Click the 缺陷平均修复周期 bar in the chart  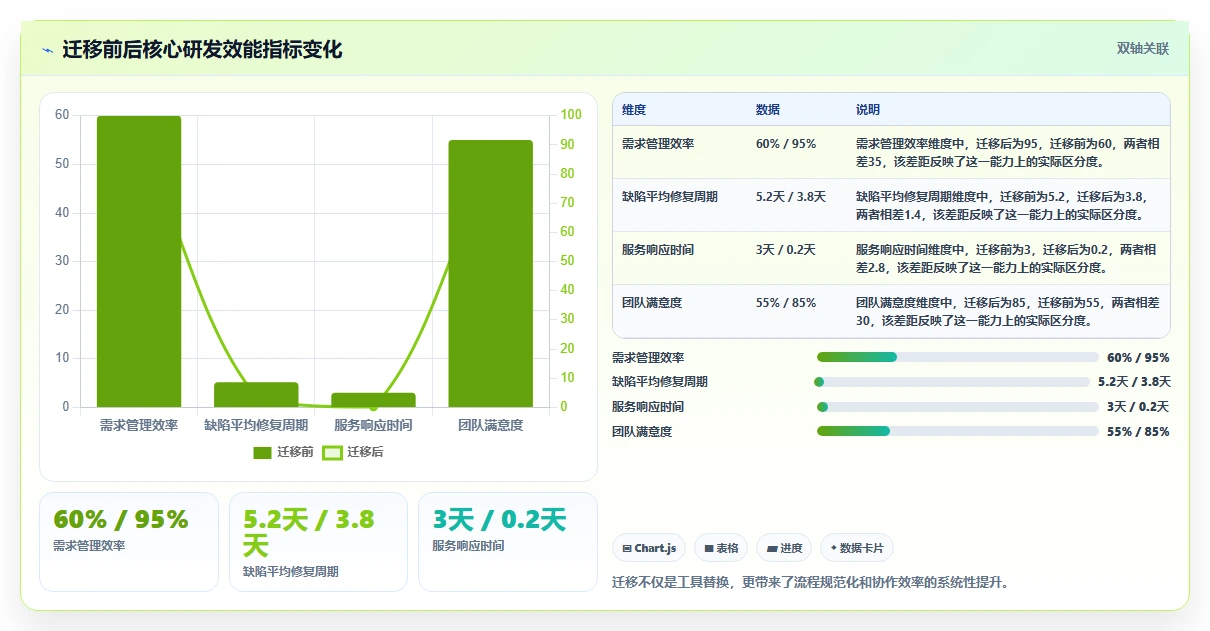[256, 394]
